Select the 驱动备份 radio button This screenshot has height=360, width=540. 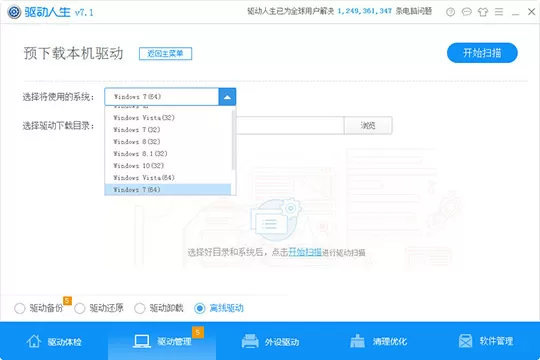click(20, 308)
